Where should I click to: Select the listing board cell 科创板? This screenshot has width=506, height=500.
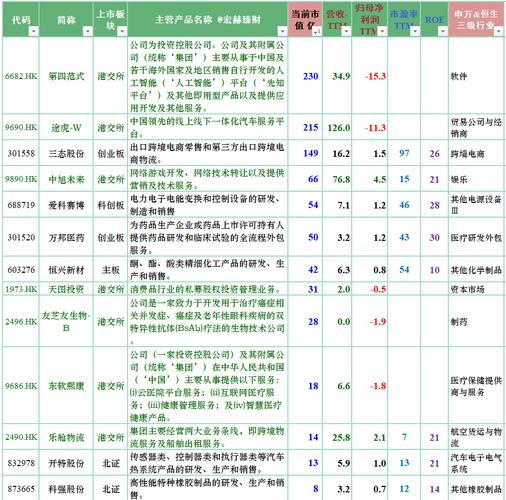(x=111, y=205)
